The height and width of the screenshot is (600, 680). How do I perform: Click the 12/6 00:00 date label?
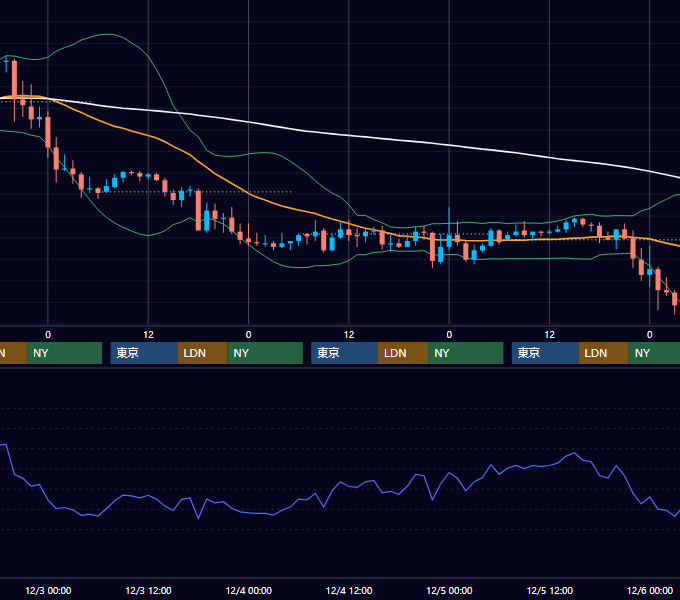[650, 590]
